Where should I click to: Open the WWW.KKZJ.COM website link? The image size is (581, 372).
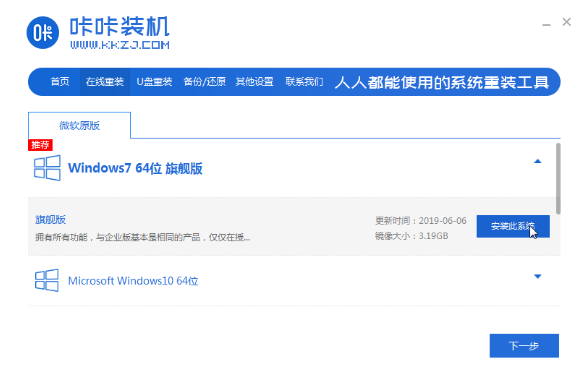click(x=120, y=45)
